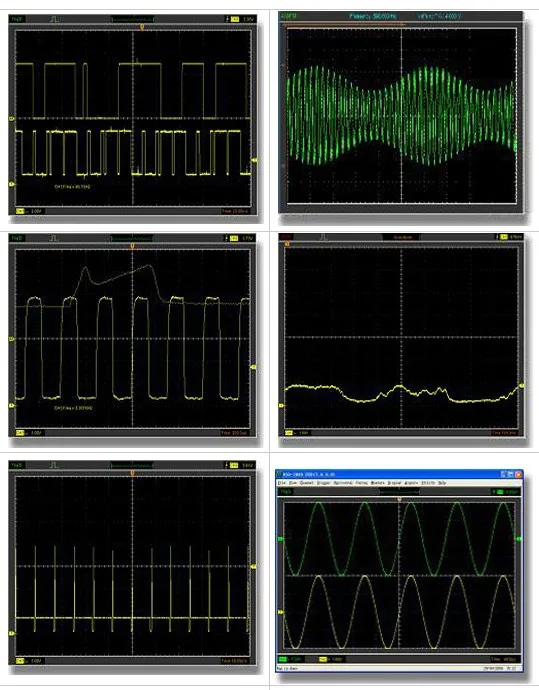Open the Display menu in the sine-wave window

[x=394, y=483]
